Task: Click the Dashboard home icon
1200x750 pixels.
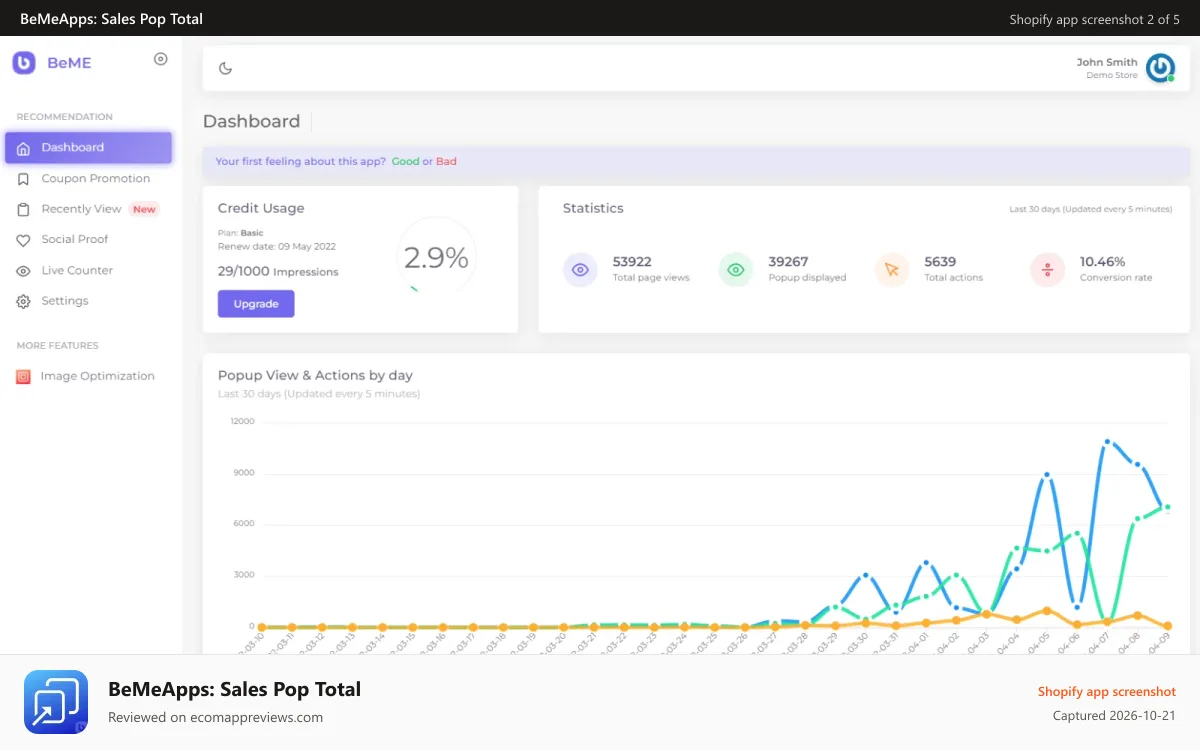Action: tap(24, 148)
